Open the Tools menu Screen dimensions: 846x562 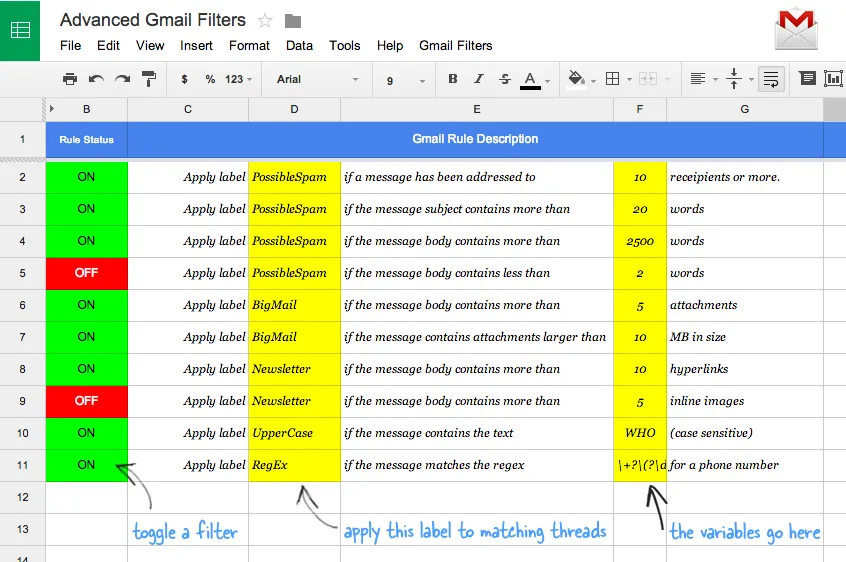[x=345, y=46]
